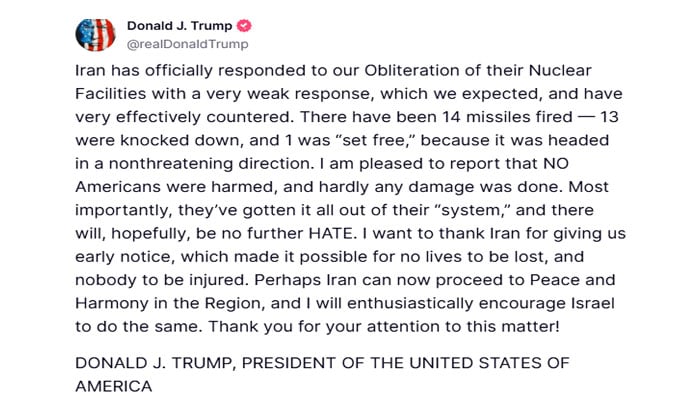Click the phrase "14 missiles fired"
Viewport: 700px width, 400px height.
[507, 117]
